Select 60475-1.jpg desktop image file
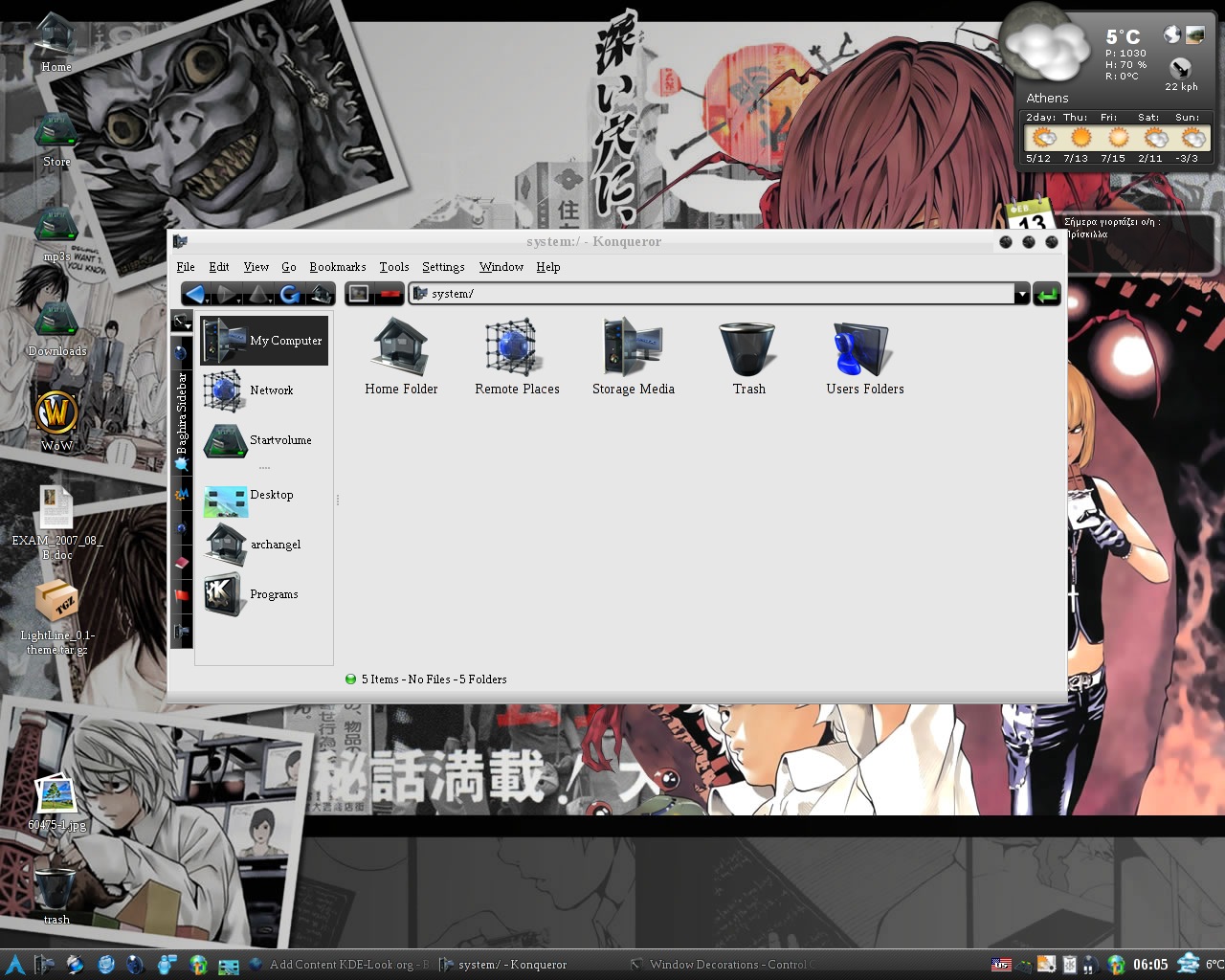This screenshot has height=980, width=1225. coord(56,802)
